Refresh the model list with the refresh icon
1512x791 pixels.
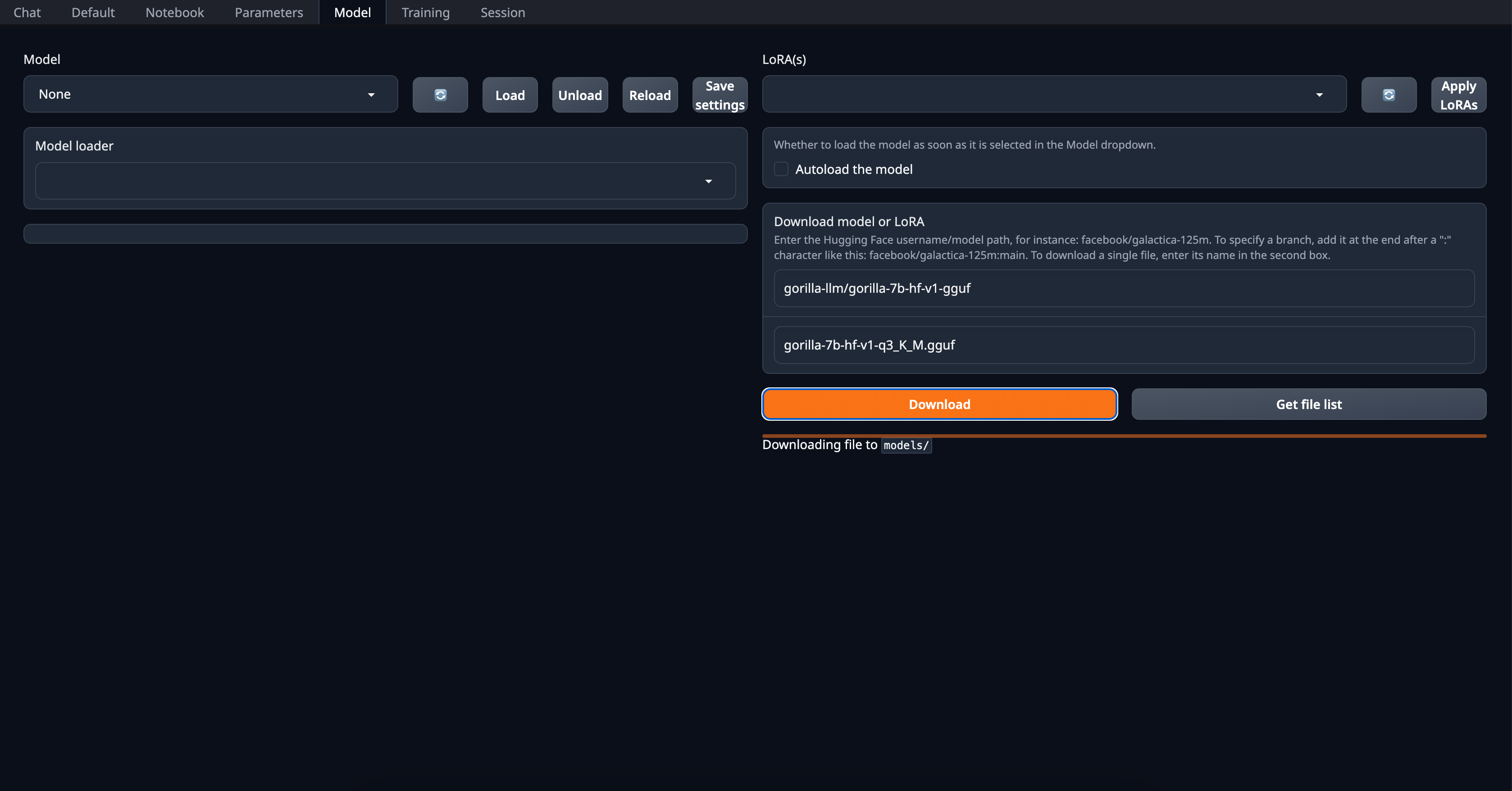pos(440,95)
